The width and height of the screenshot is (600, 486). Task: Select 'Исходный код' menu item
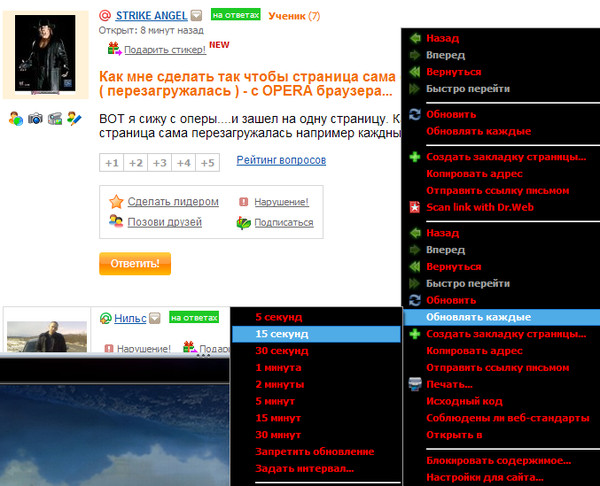(x=465, y=401)
